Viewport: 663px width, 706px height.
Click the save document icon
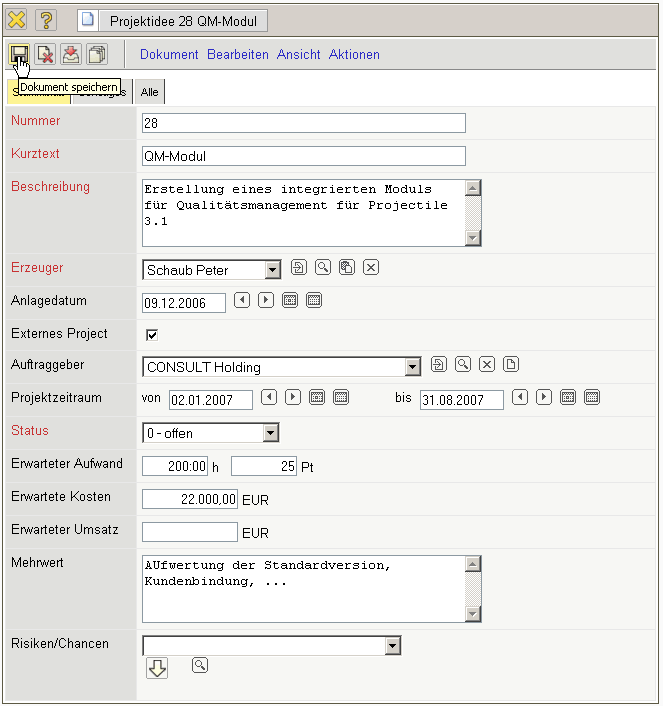point(19,54)
